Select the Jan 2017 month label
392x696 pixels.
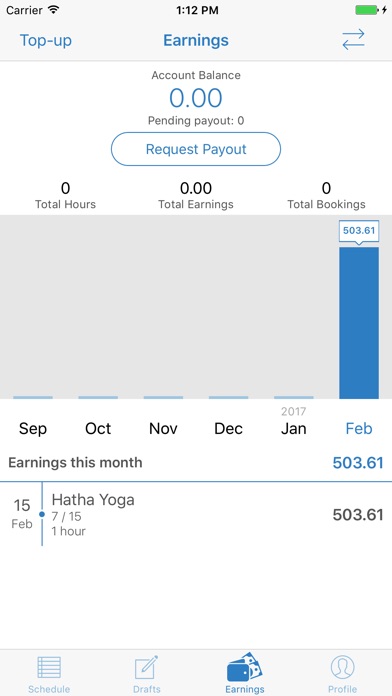coord(293,422)
